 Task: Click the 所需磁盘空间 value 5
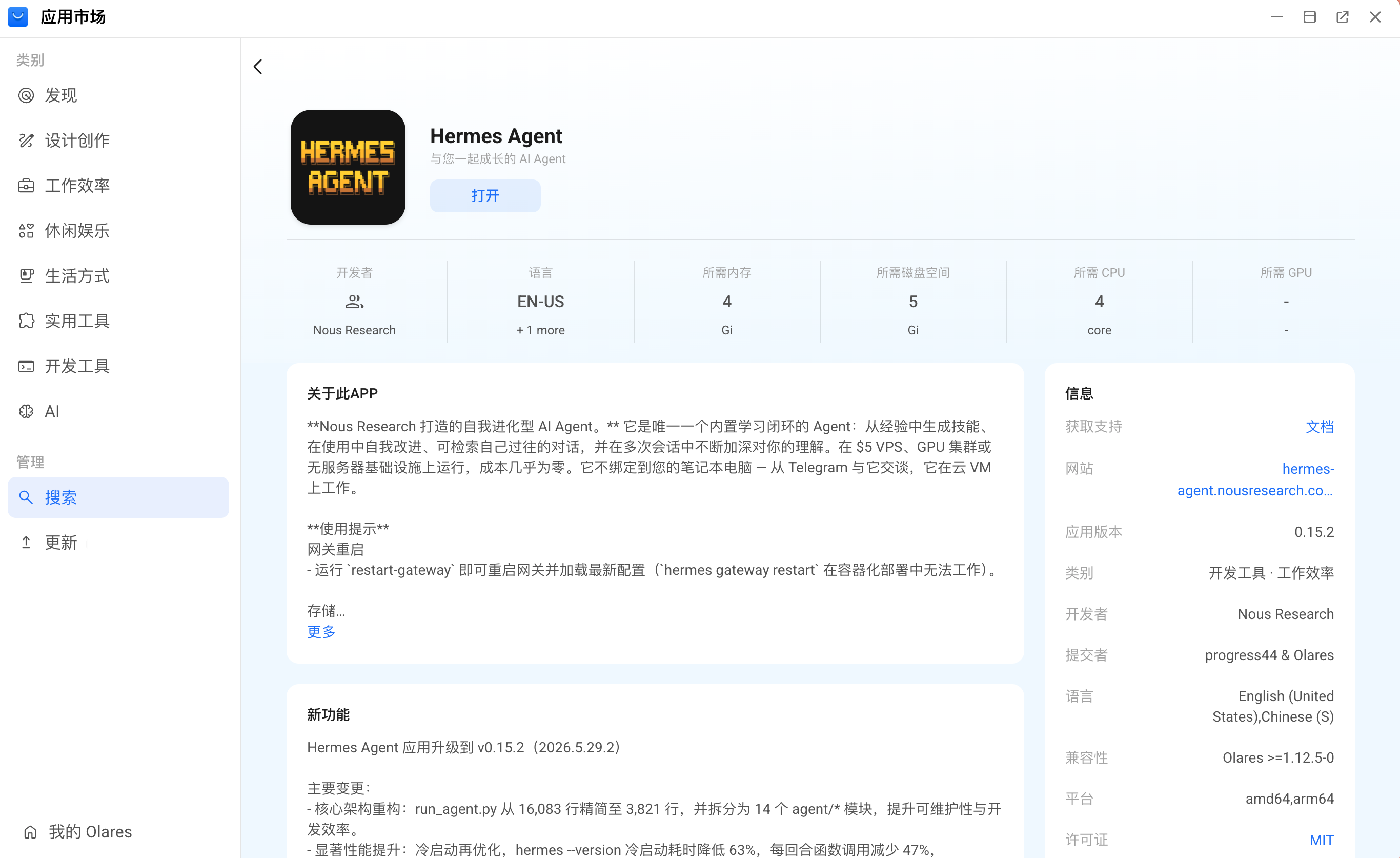pyautogui.click(x=913, y=302)
